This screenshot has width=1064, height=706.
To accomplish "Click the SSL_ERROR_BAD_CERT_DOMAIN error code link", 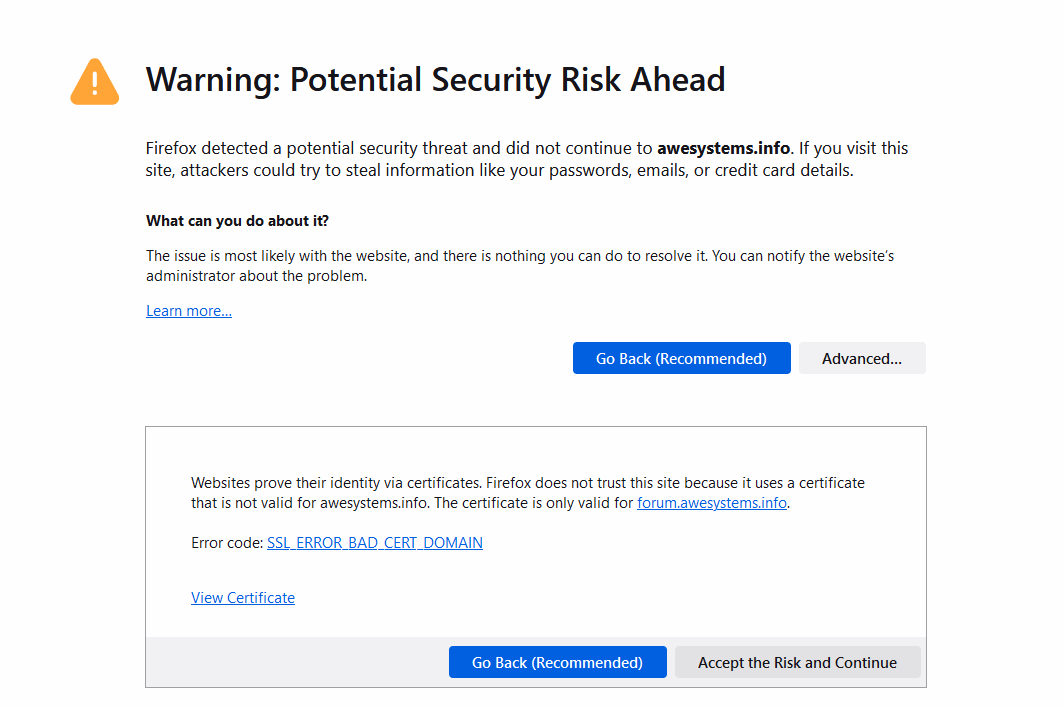I will [x=375, y=543].
